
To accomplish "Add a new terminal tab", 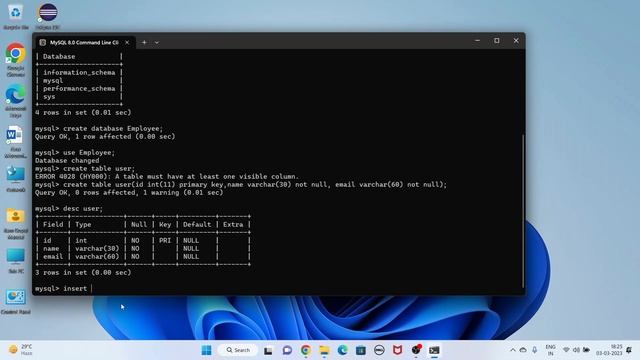I will (144, 42).
